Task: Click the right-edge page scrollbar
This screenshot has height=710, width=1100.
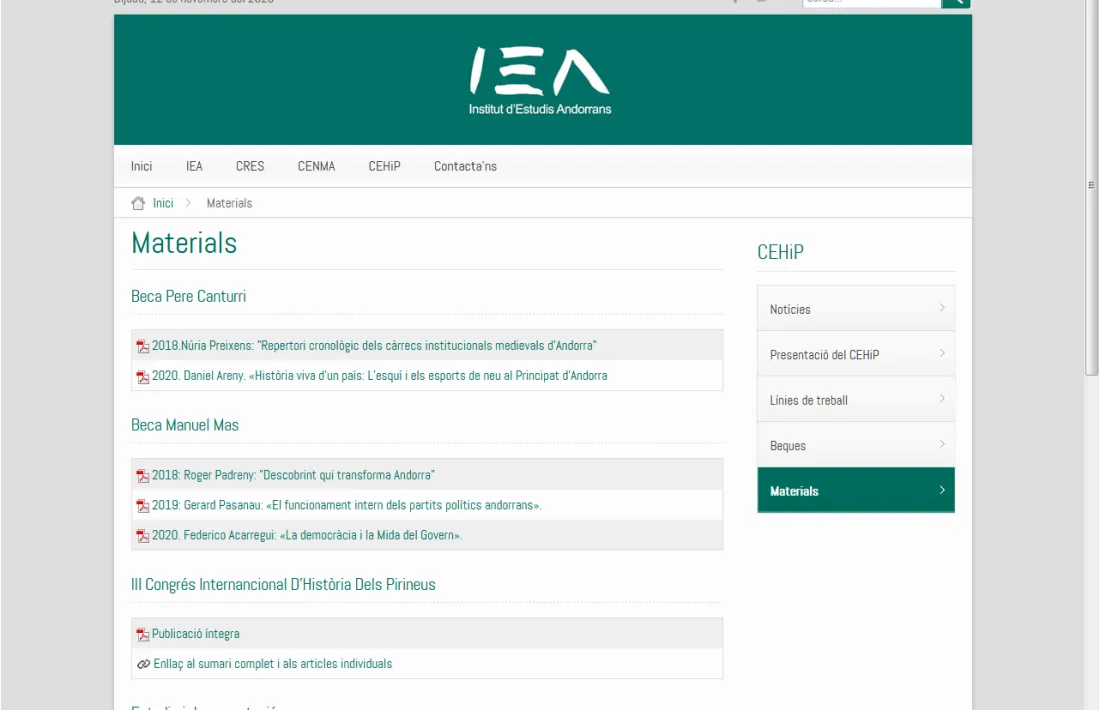Action: tap(1092, 184)
